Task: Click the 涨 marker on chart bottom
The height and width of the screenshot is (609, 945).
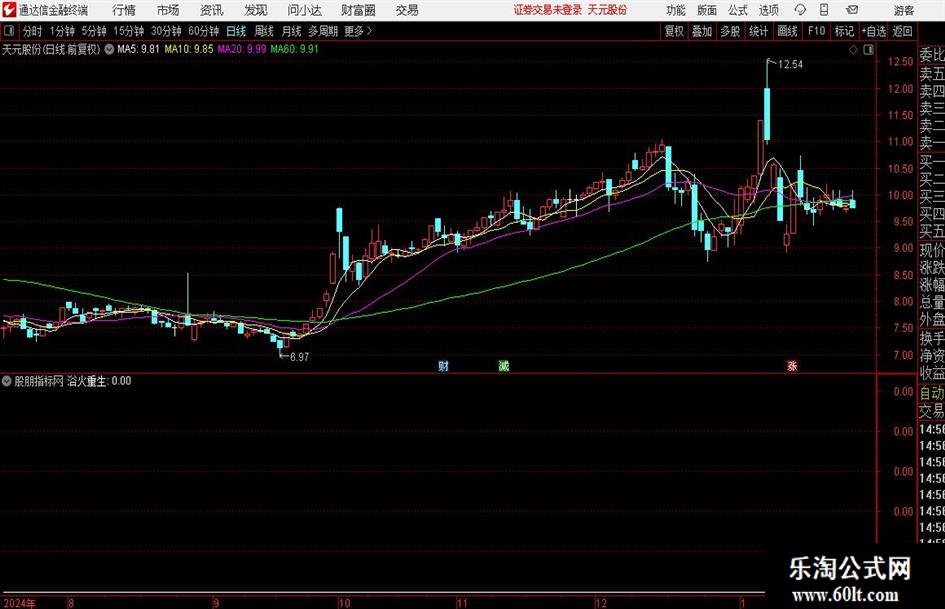Action: (792, 365)
